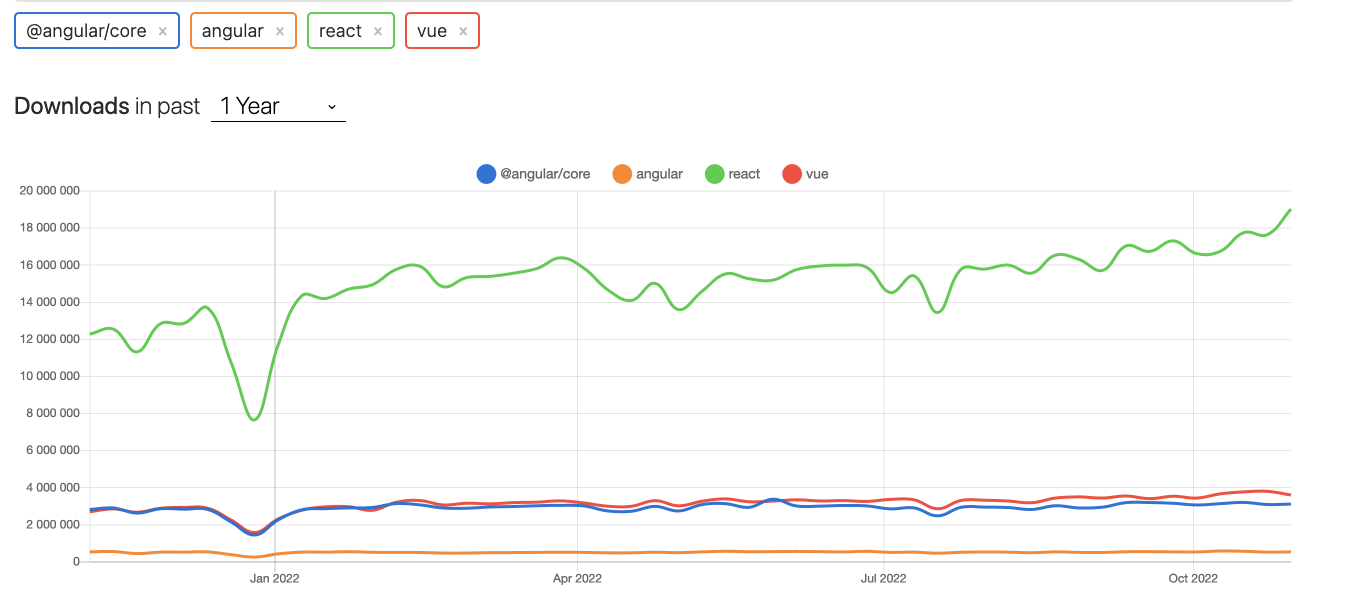Click the react line's lowest dip

[254, 419]
